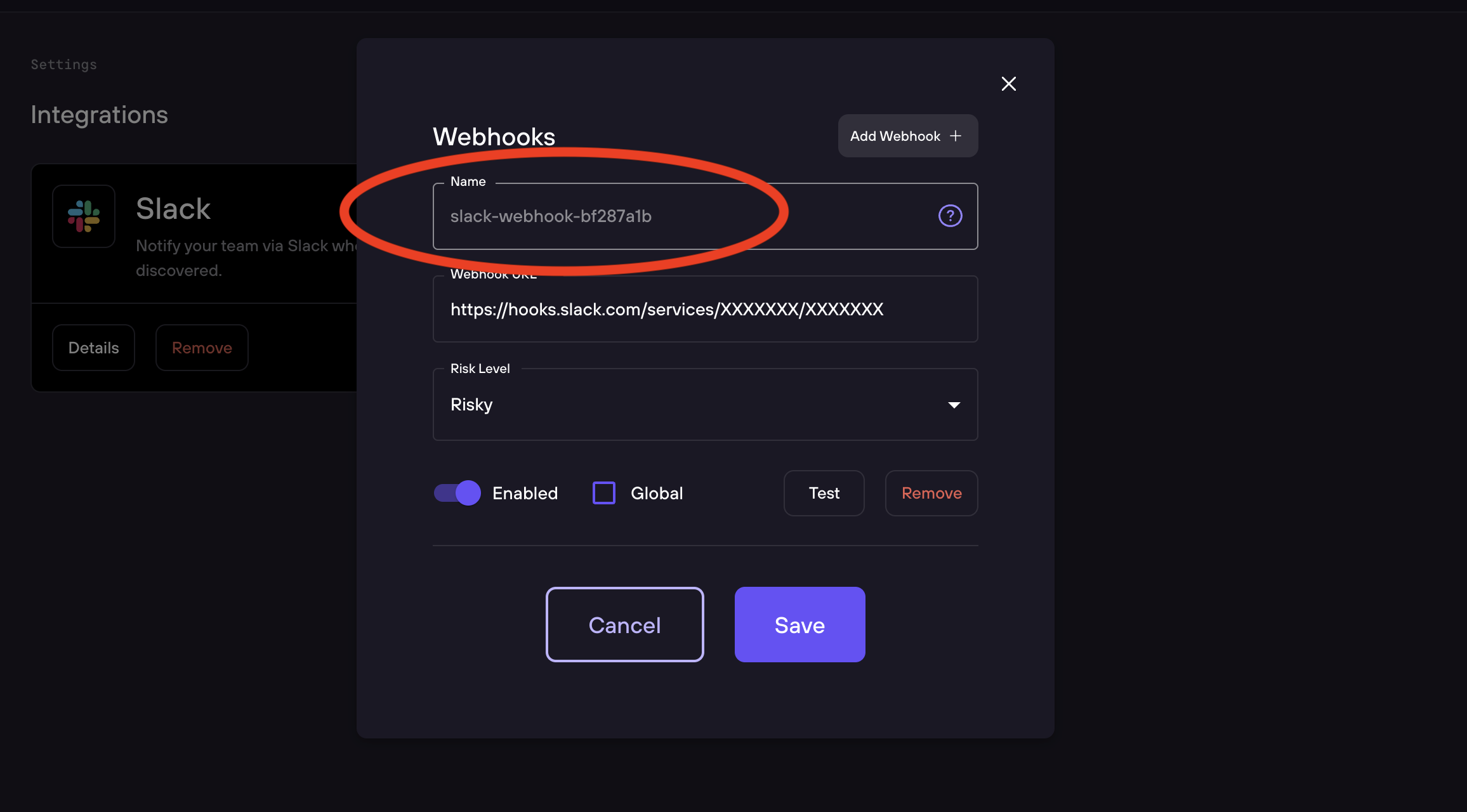
Task: Open the Name field help tooltip
Action: tap(949, 216)
